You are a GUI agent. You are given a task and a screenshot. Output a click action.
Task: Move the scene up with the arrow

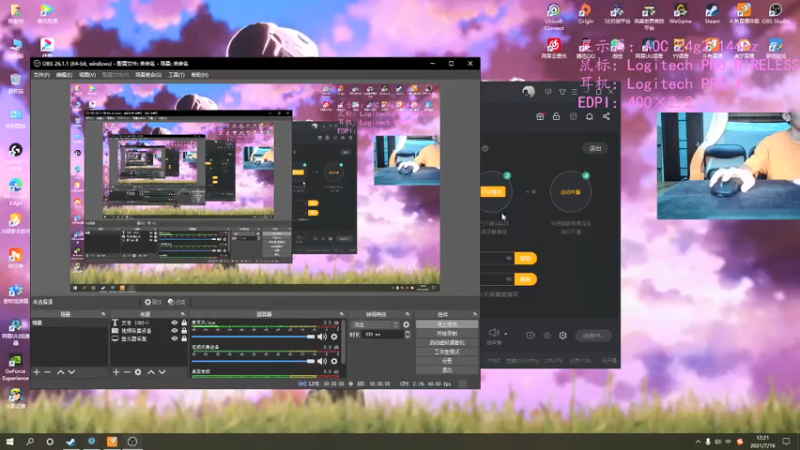60,372
